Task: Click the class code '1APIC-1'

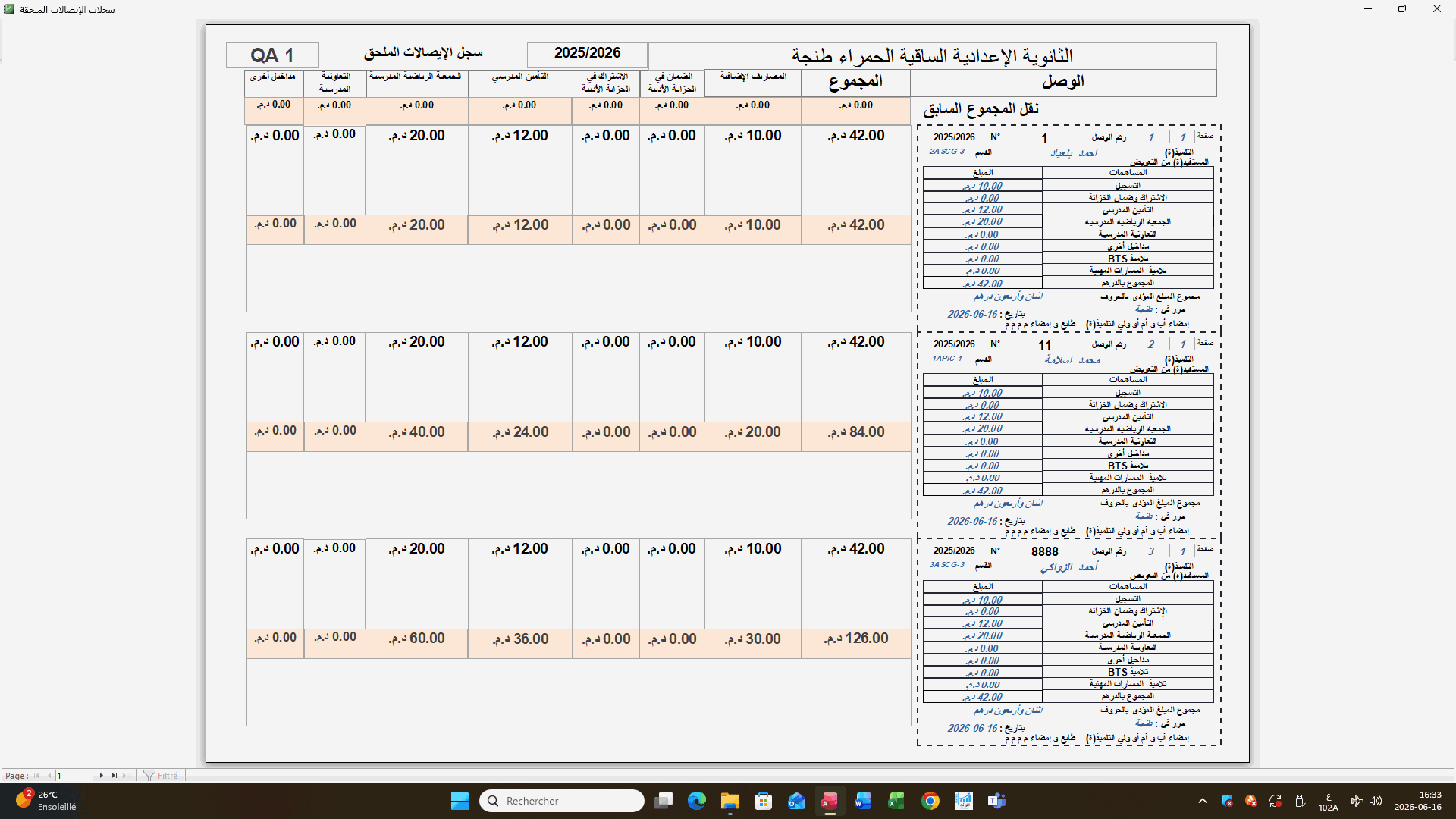Action: click(947, 359)
